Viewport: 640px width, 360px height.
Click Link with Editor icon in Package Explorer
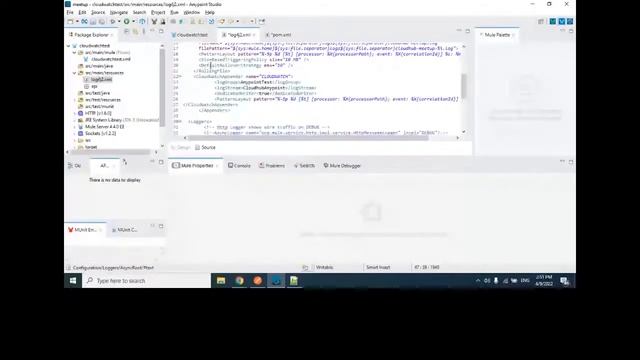[x=135, y=31]
